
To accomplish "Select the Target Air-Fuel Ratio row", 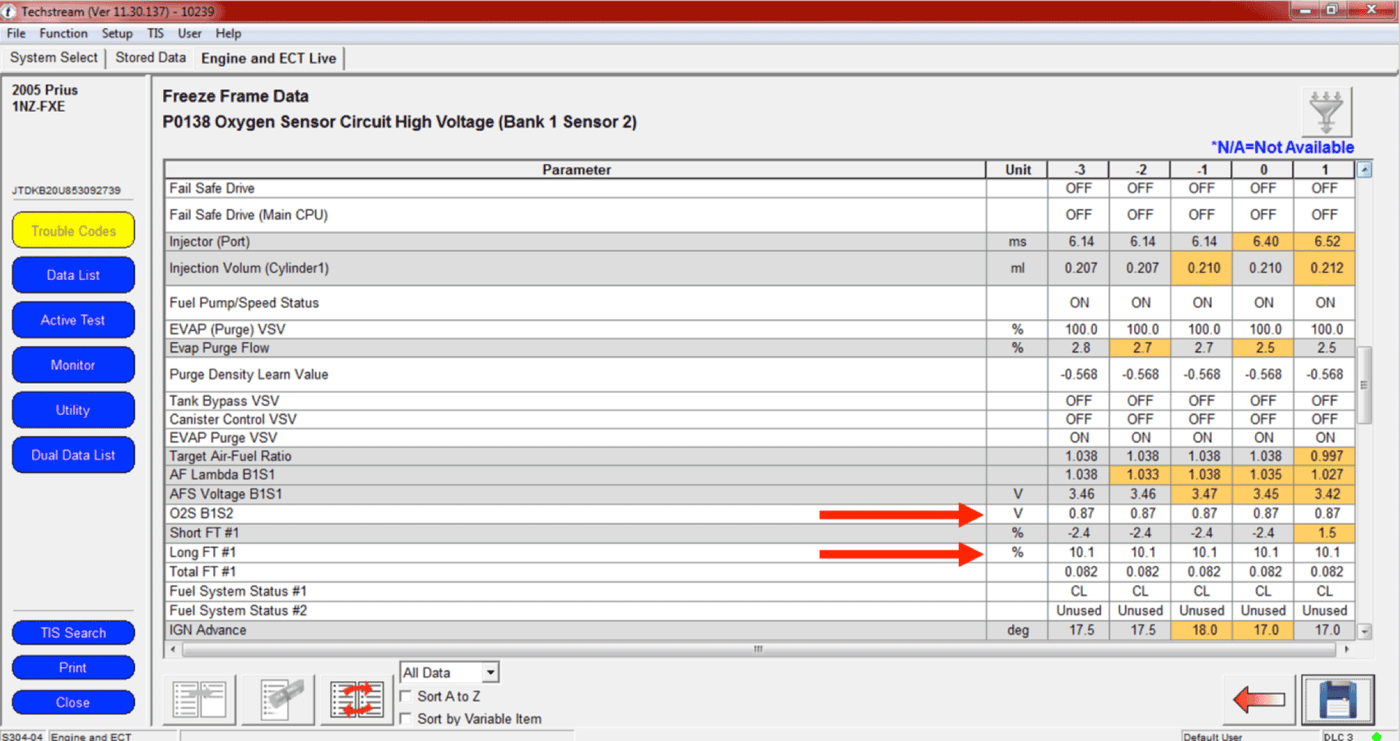I will (x=760, y=456).
